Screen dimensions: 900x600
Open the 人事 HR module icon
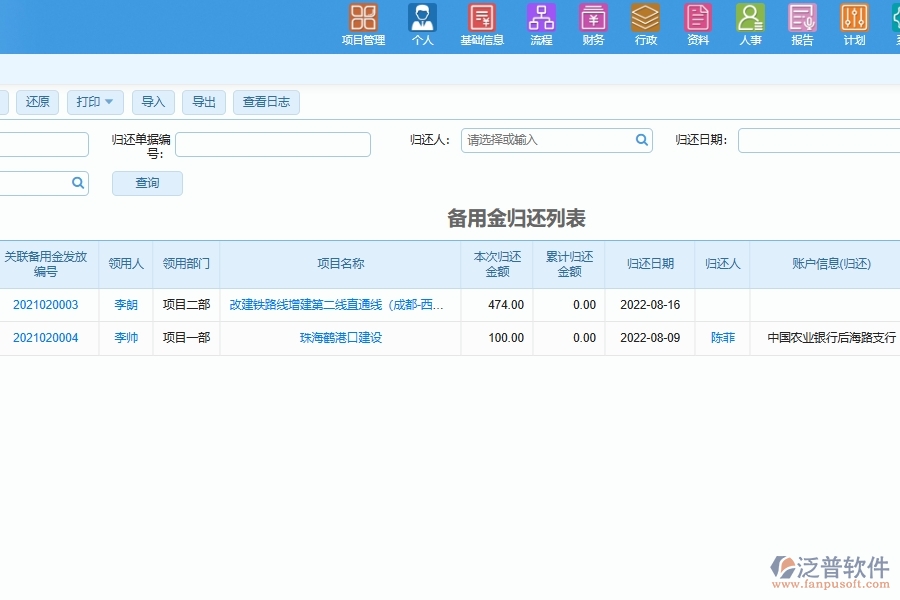[749, 18]
